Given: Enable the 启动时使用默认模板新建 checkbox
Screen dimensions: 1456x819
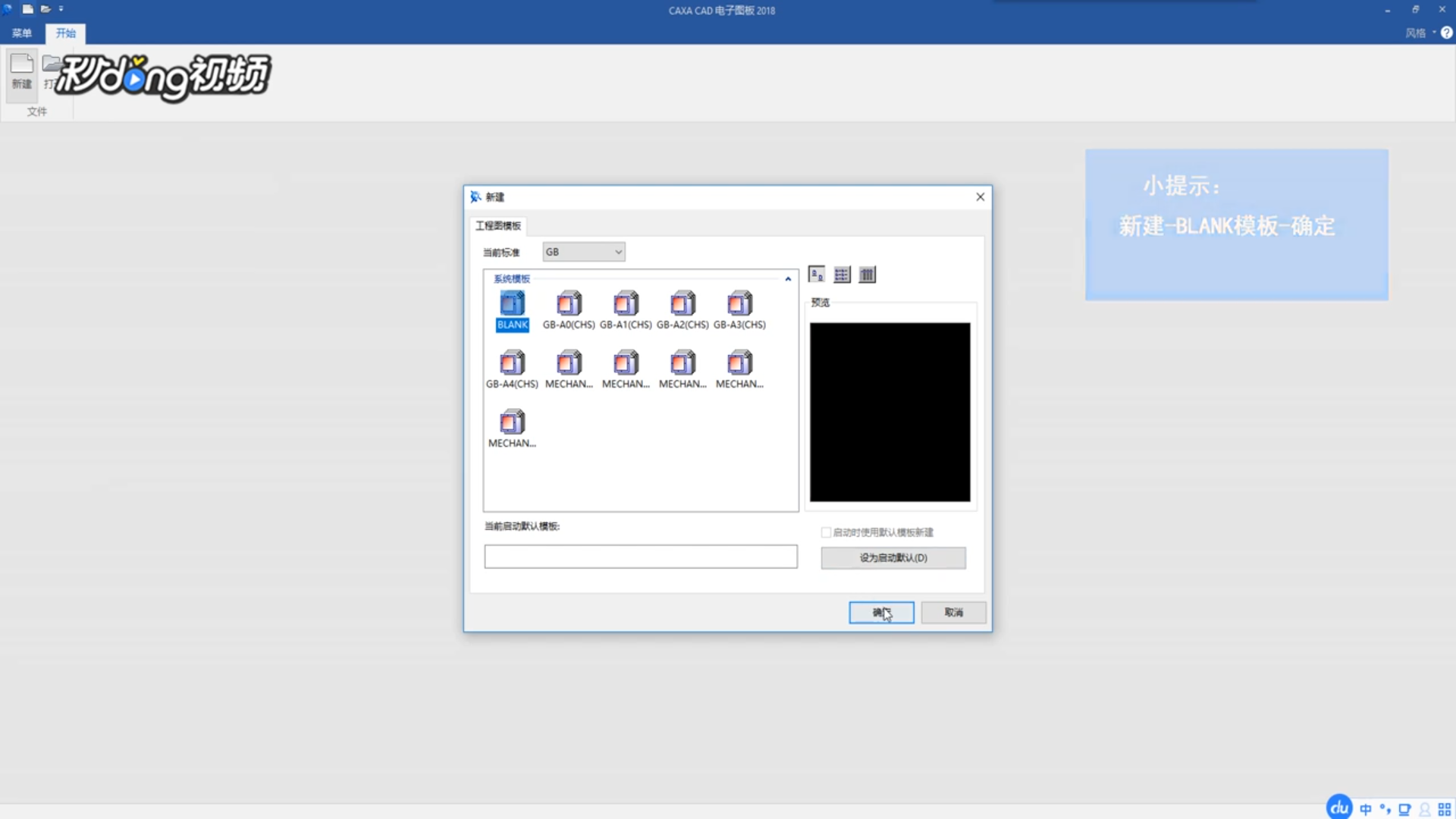Looking at the screenshot, I should point(826,532).
